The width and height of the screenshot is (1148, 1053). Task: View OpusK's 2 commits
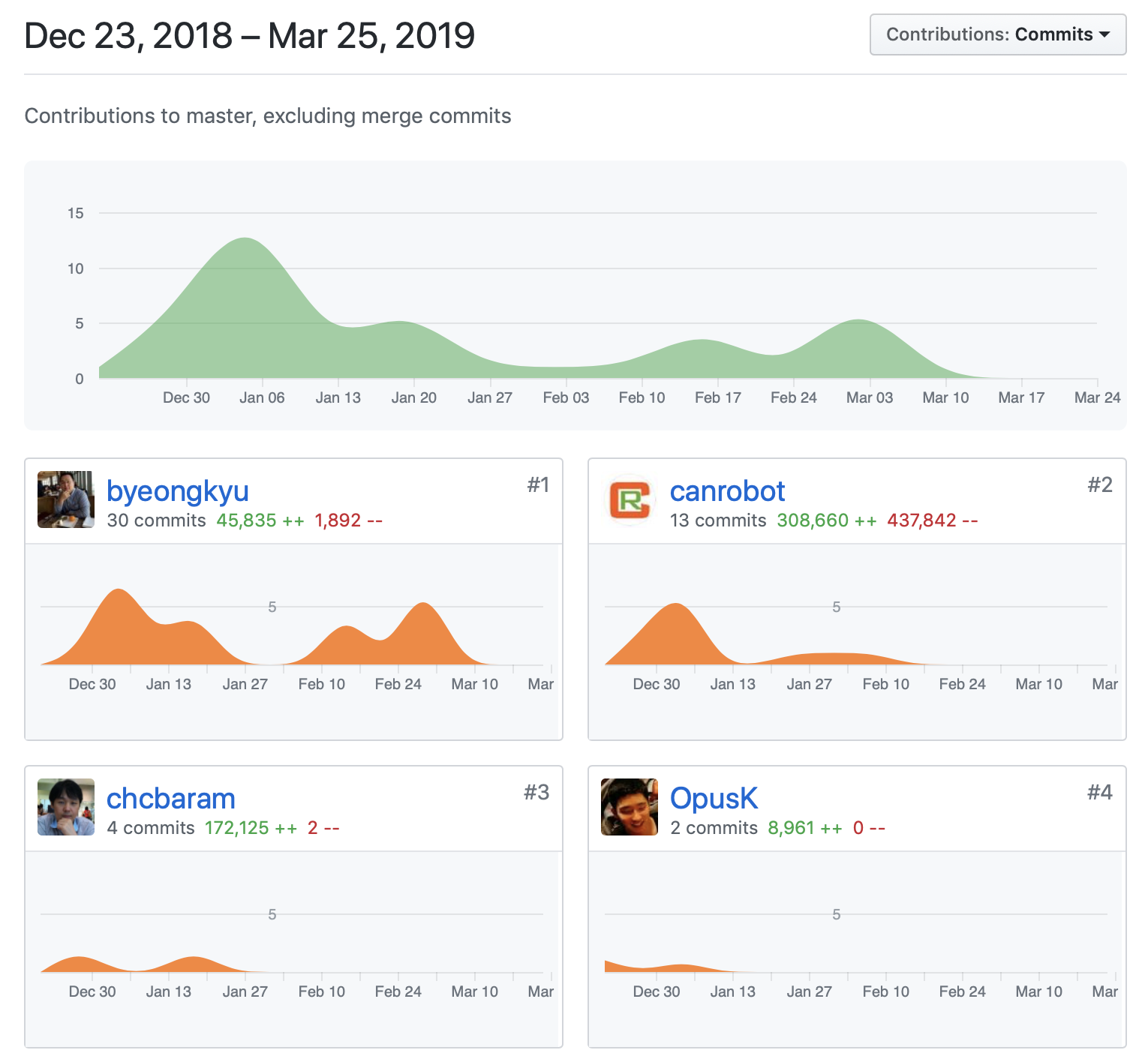pos(714,828)
